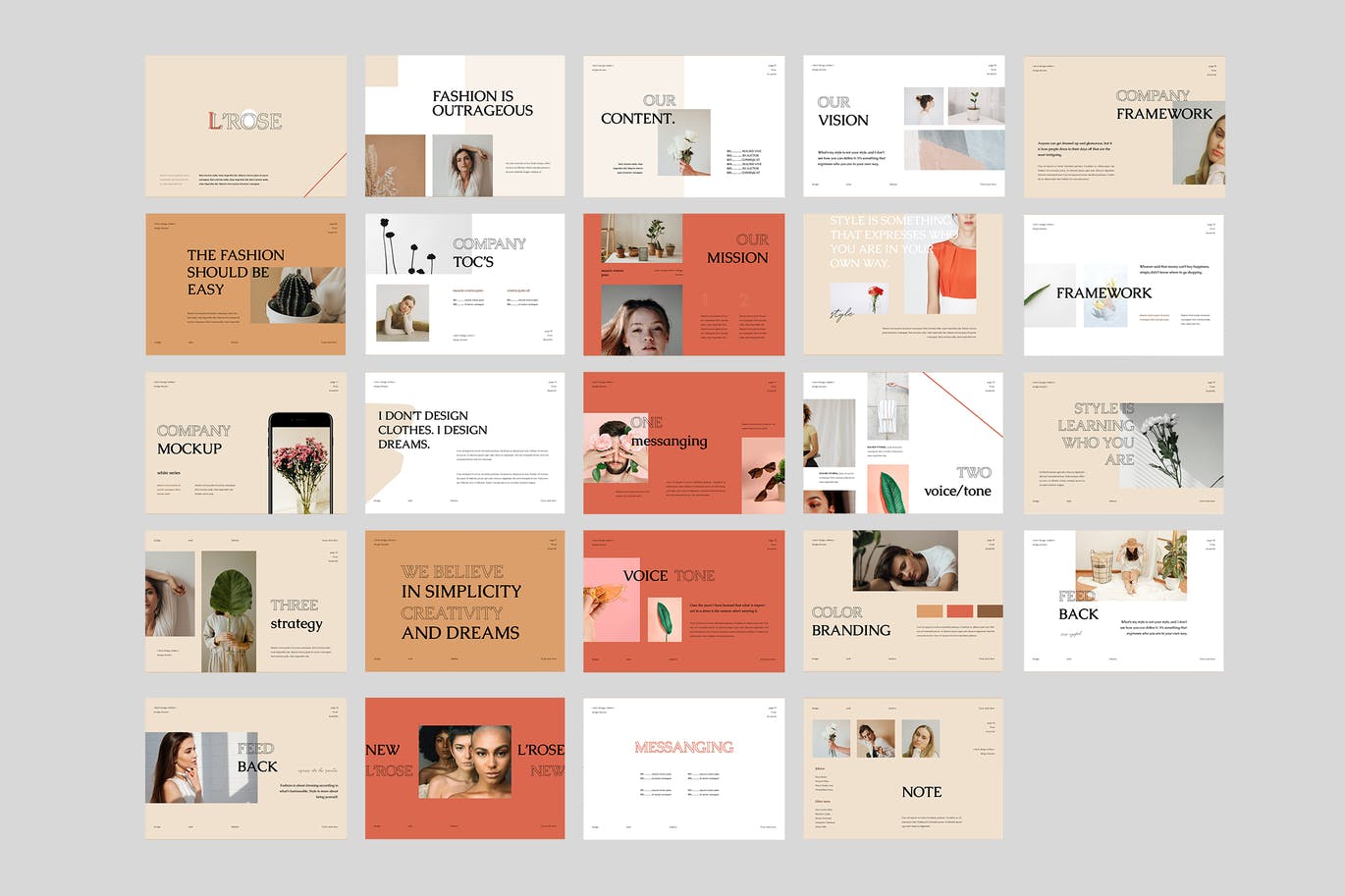Open the Our Mission slide

coord(684,285)
